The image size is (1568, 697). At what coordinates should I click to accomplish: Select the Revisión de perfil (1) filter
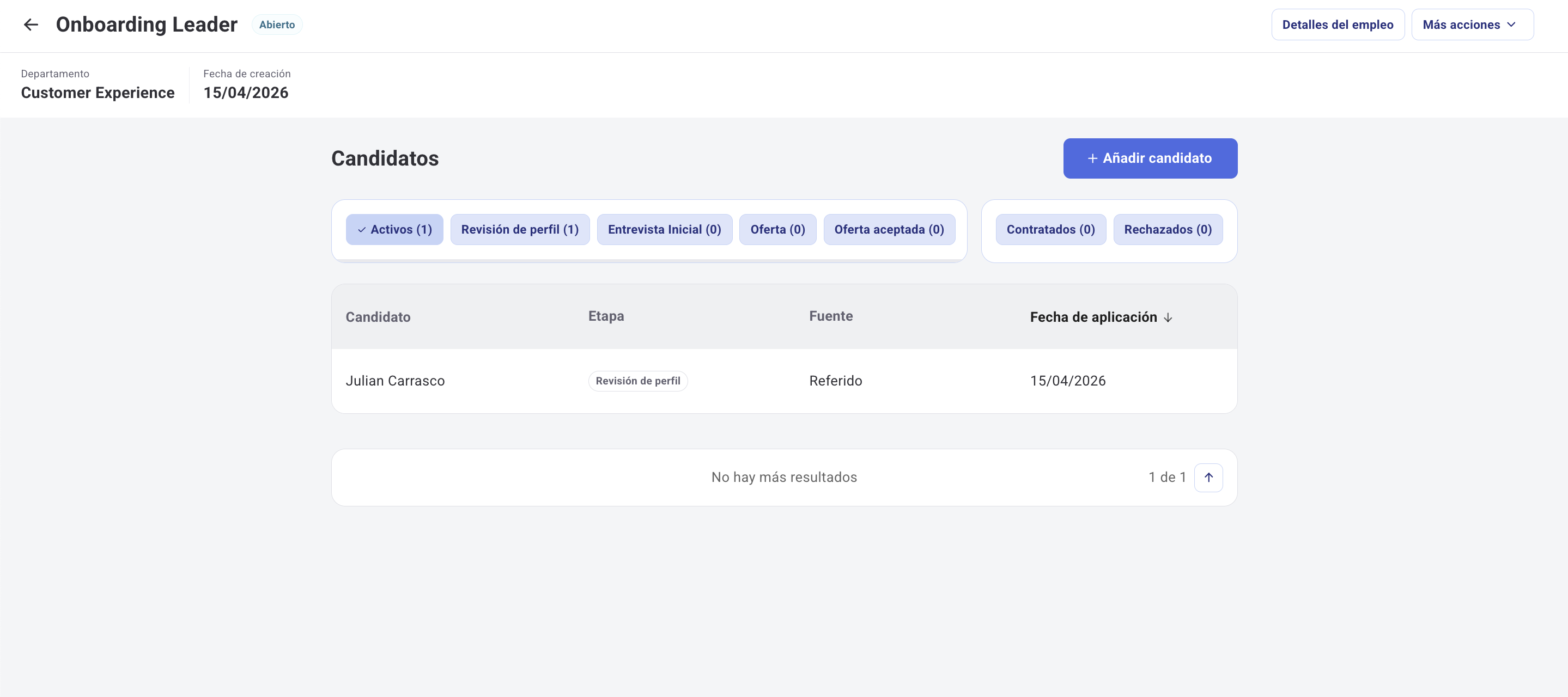coord(519,229)
